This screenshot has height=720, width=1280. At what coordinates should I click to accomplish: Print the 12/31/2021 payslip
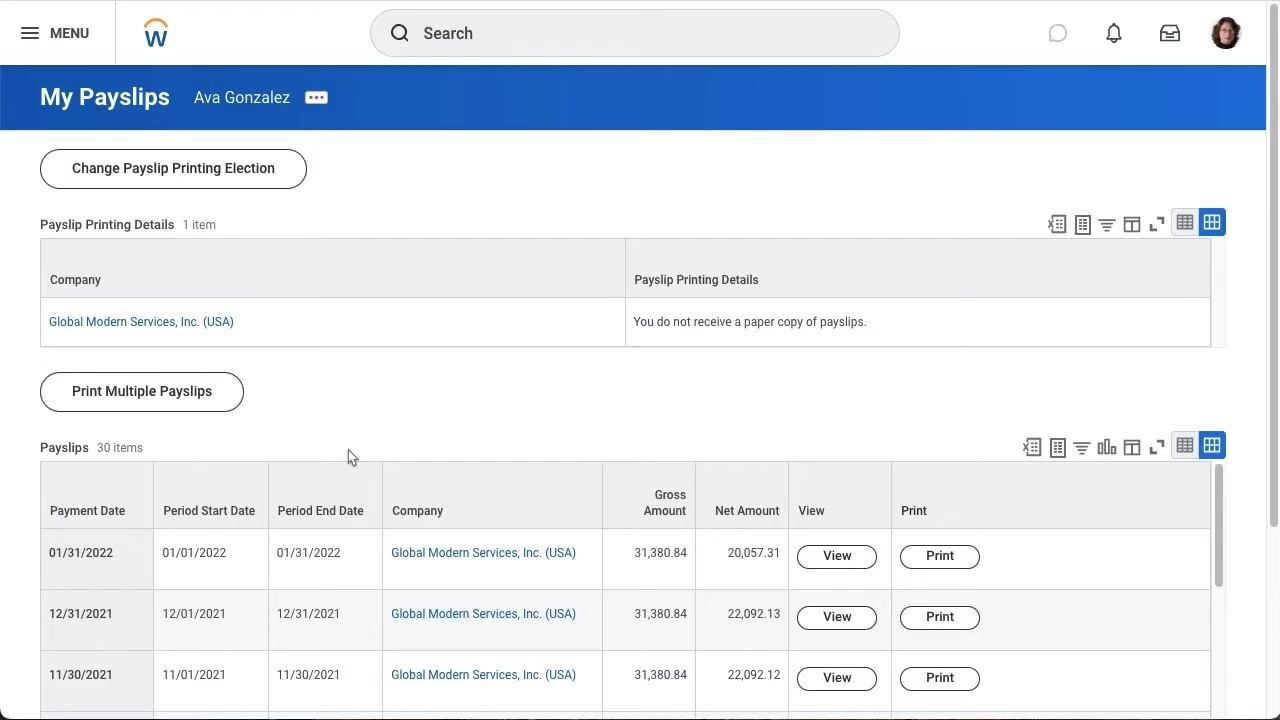tap(940, 618)
